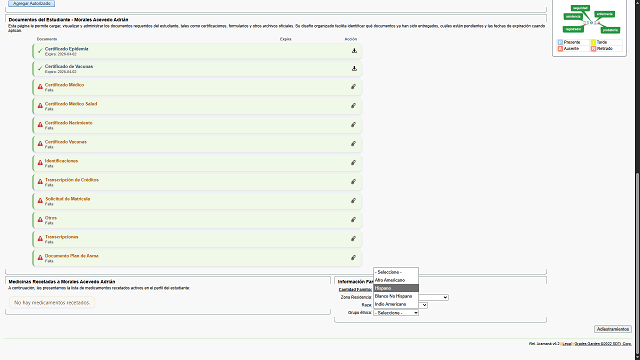Viewport: 640px width, 360px height.
Task: Open the Legal footer link
Action: tap(567, 344)
